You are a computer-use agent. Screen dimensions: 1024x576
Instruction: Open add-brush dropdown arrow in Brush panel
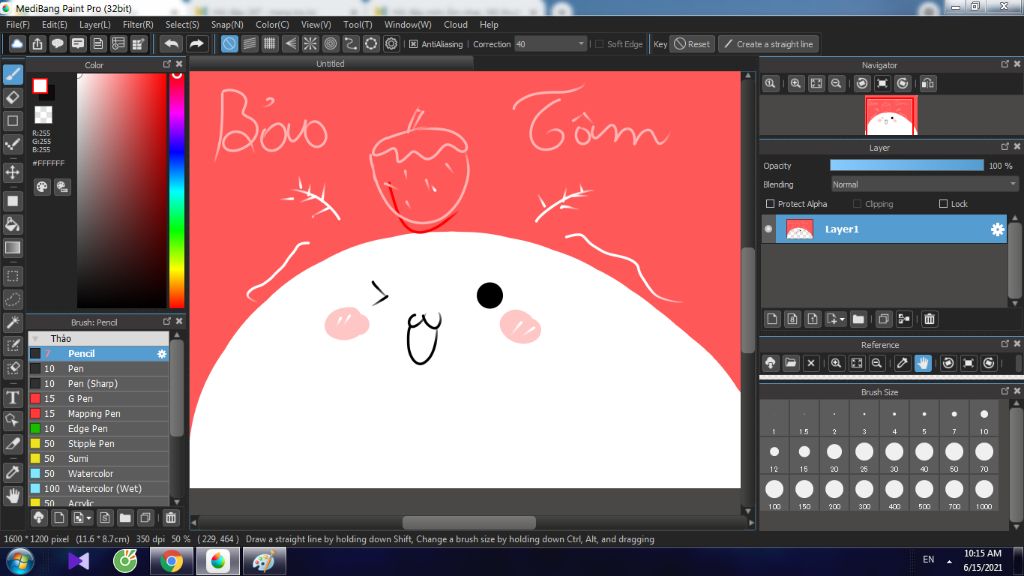[x=89, y=519]
